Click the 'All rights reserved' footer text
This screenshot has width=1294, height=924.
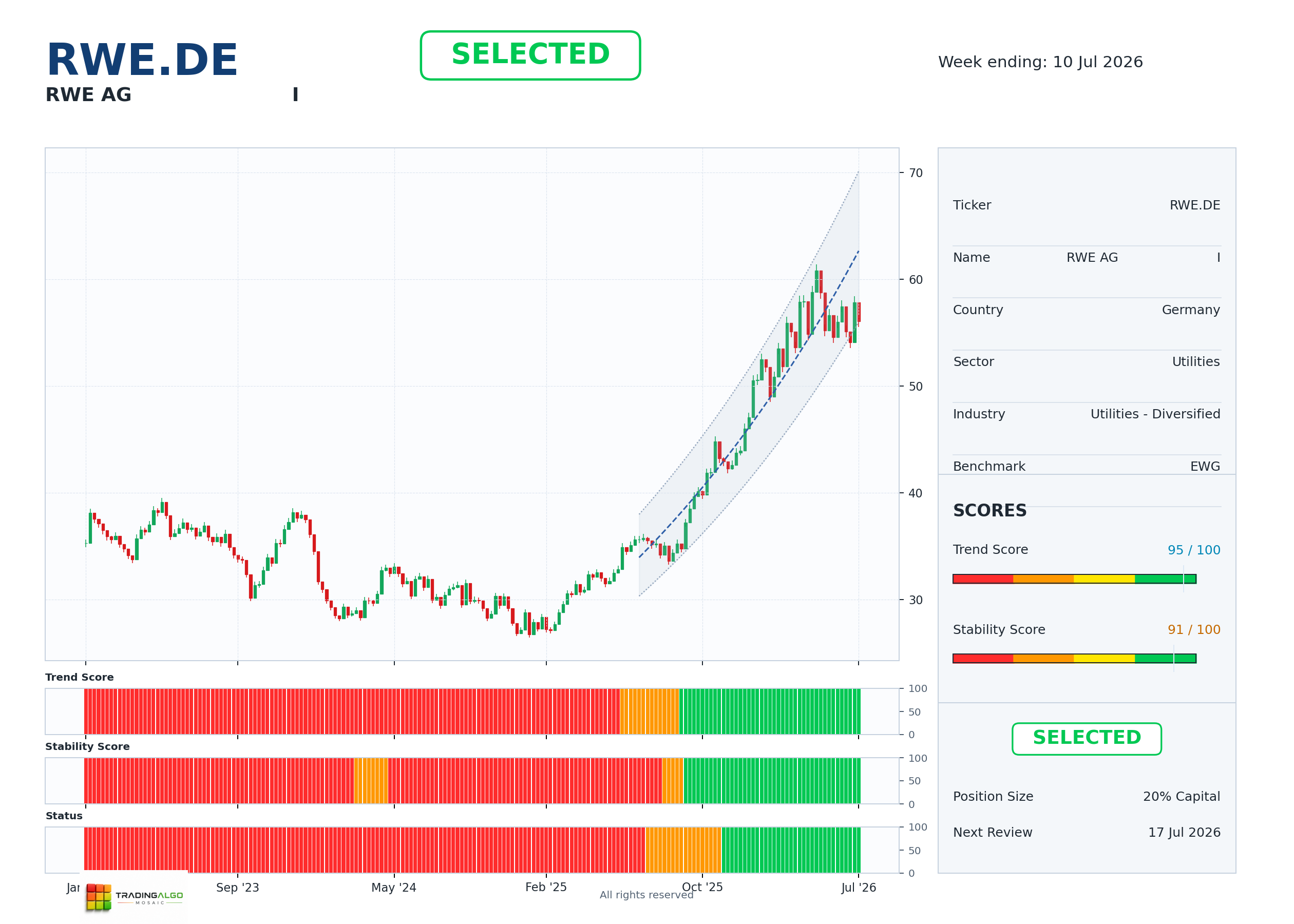(646, 895)
